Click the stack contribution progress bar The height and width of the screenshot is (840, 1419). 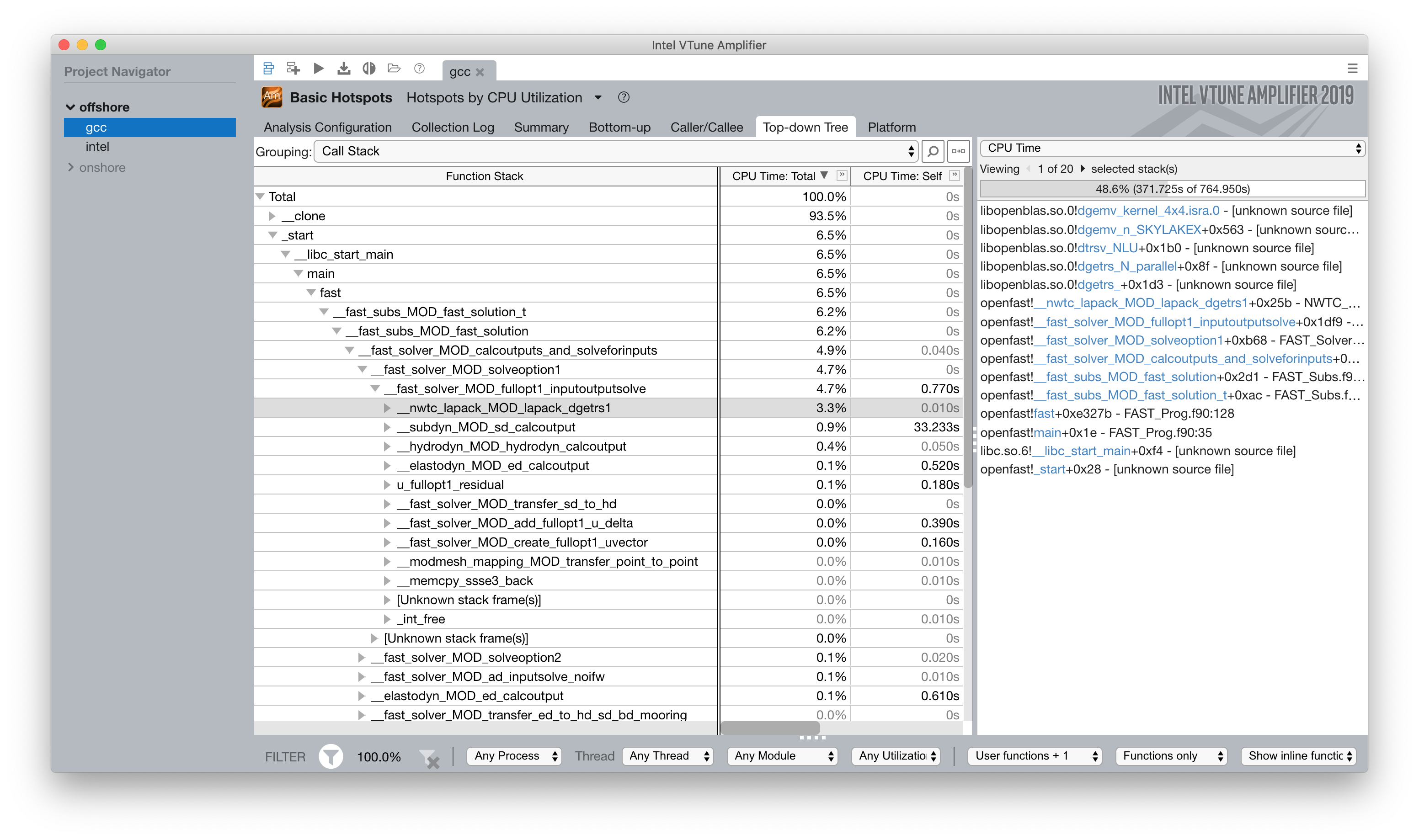(1172, 188)
